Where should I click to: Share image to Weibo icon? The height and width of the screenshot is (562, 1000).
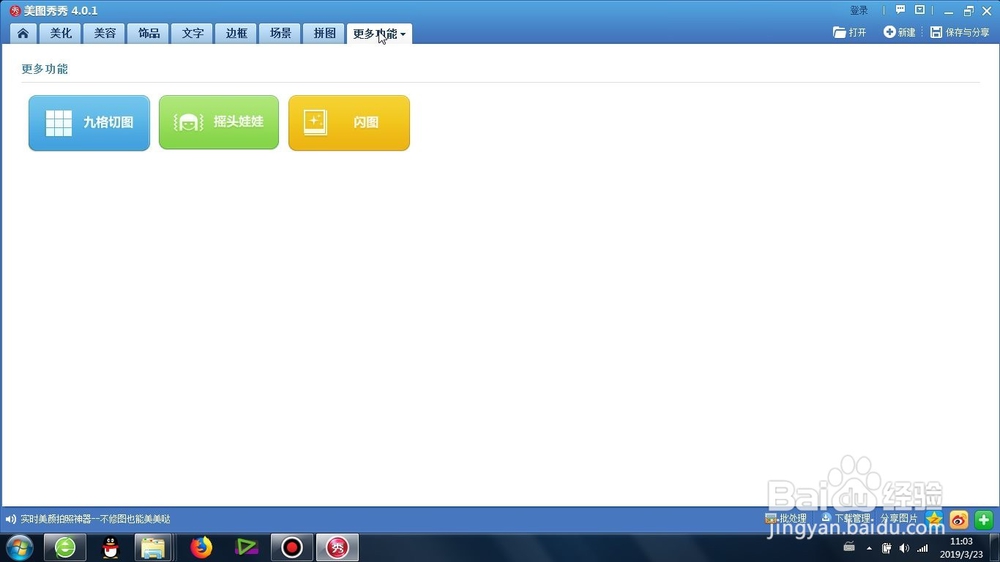959,520
